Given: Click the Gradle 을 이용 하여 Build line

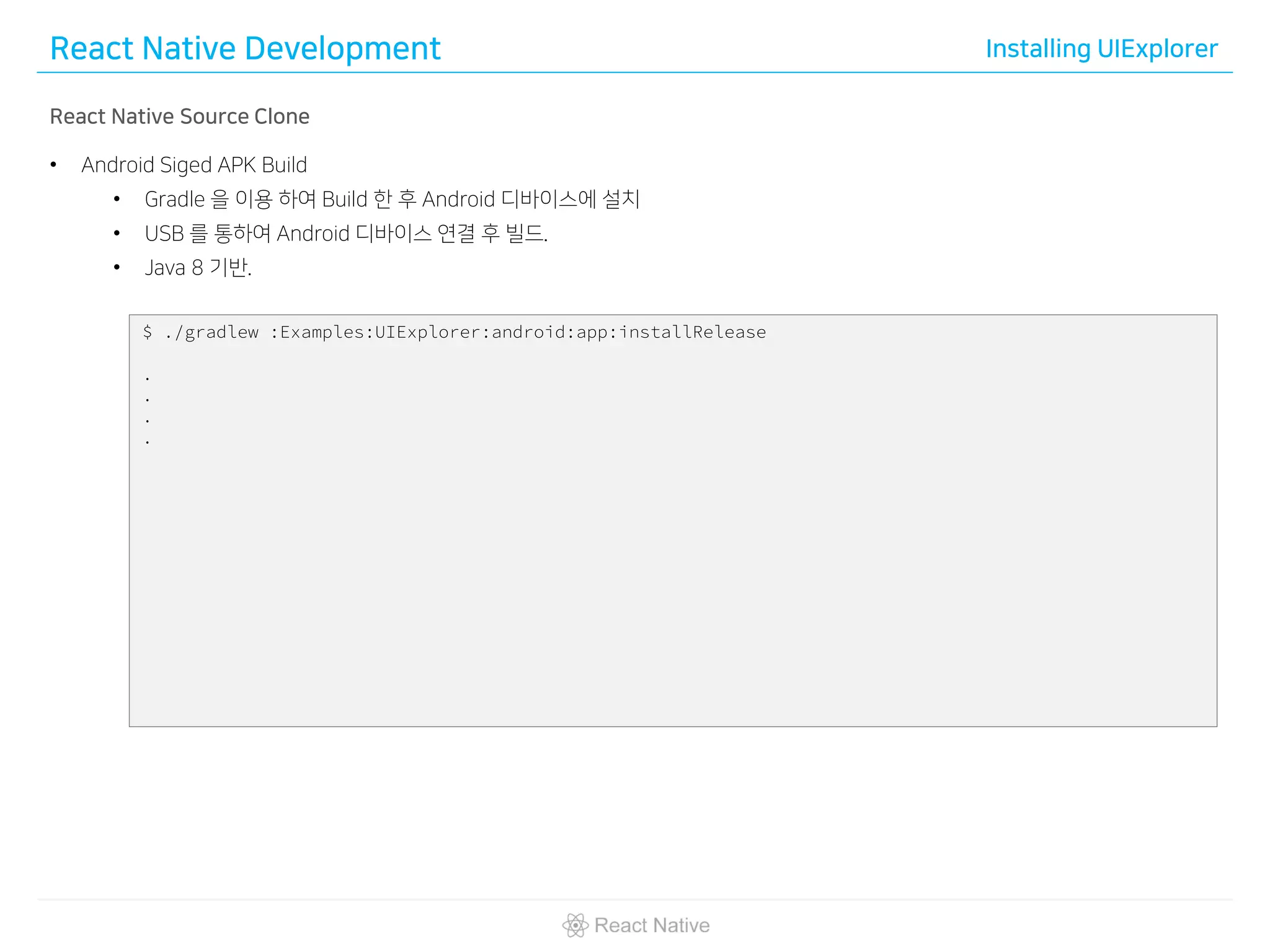Looking at the screenshot, I should pyautogui.click(x=392, y=199).
